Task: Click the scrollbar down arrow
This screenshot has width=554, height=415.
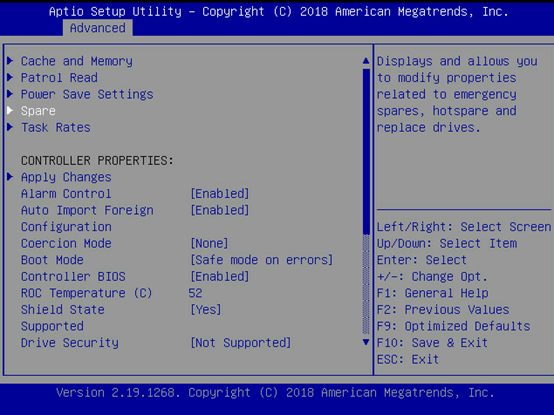Action: point(366,342)
